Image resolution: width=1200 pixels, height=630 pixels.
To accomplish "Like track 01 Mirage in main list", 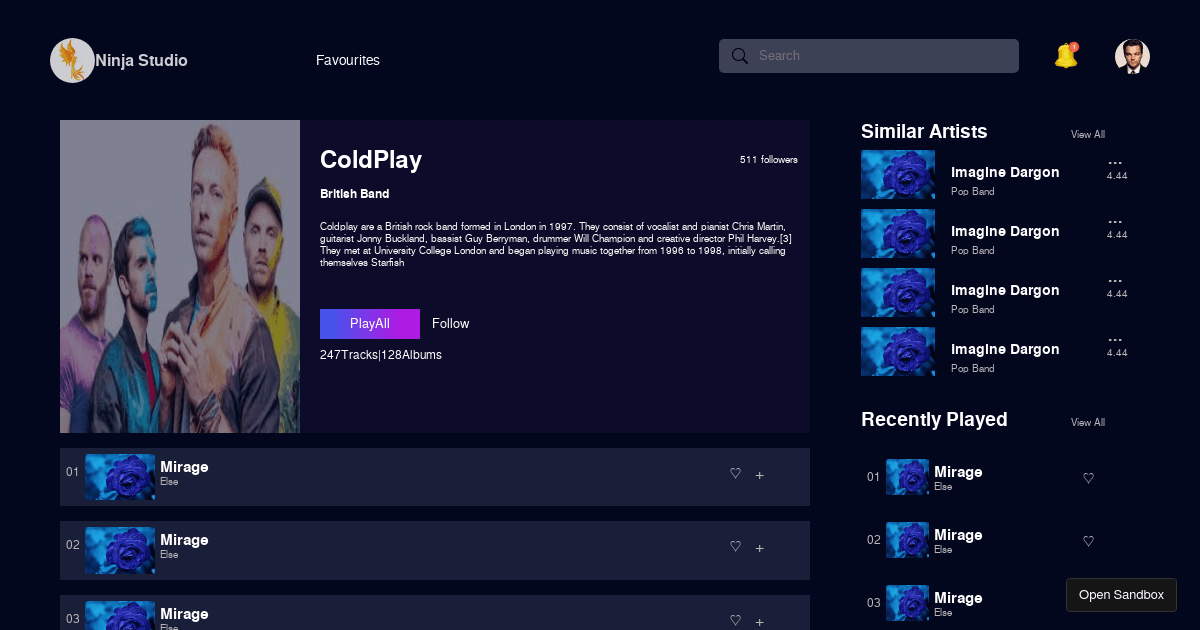I will pos(735,474).
